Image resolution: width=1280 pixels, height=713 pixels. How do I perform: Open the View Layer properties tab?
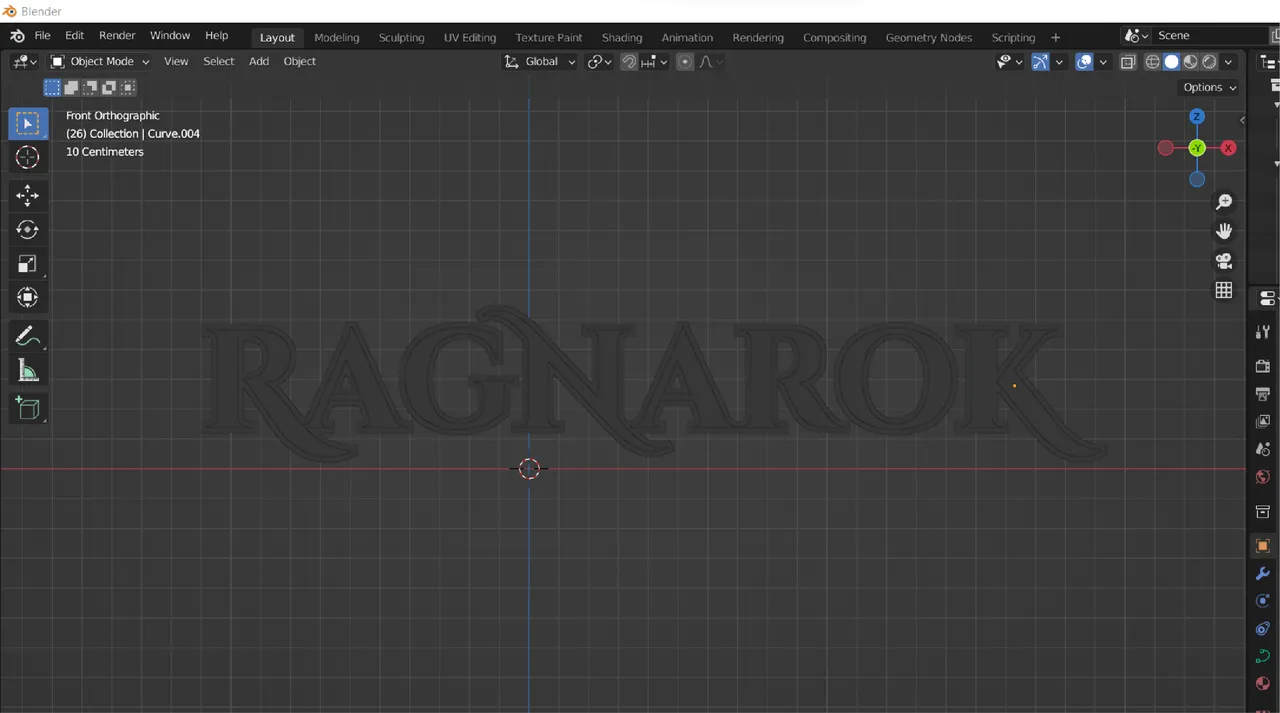click(x=1263, y=422)
